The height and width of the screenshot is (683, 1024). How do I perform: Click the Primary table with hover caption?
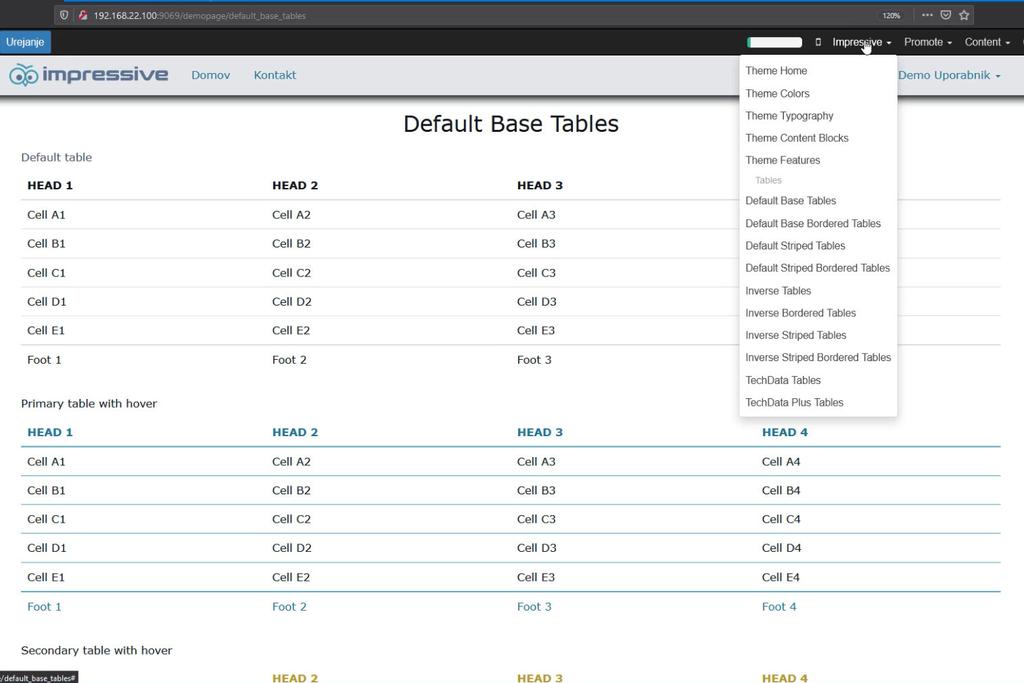tap(89, 404)
